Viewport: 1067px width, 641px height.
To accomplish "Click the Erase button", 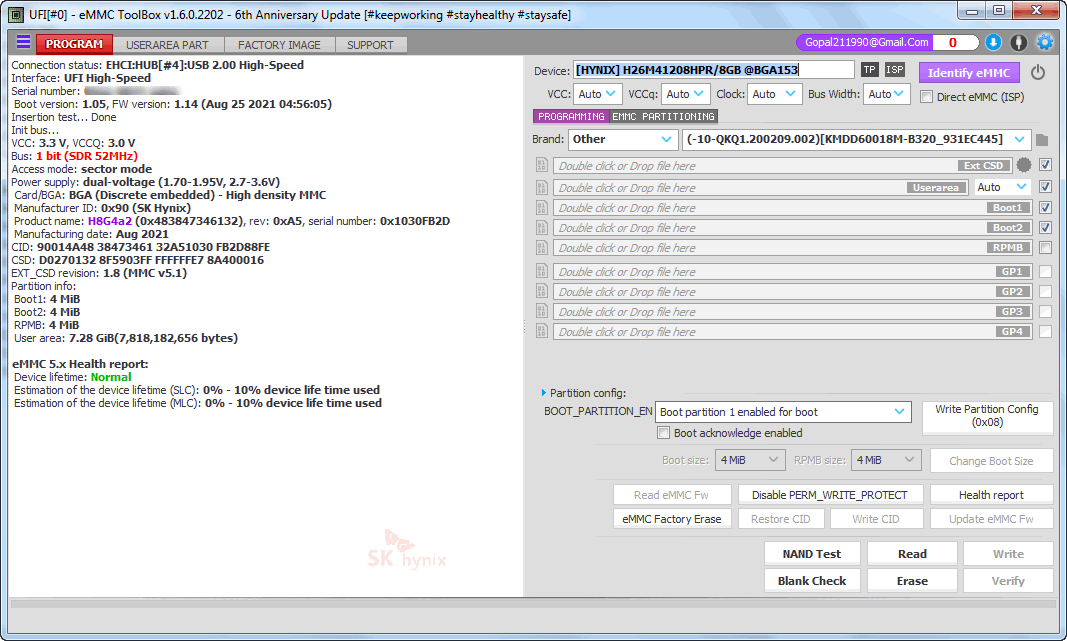I will click(x=912, y=580).
